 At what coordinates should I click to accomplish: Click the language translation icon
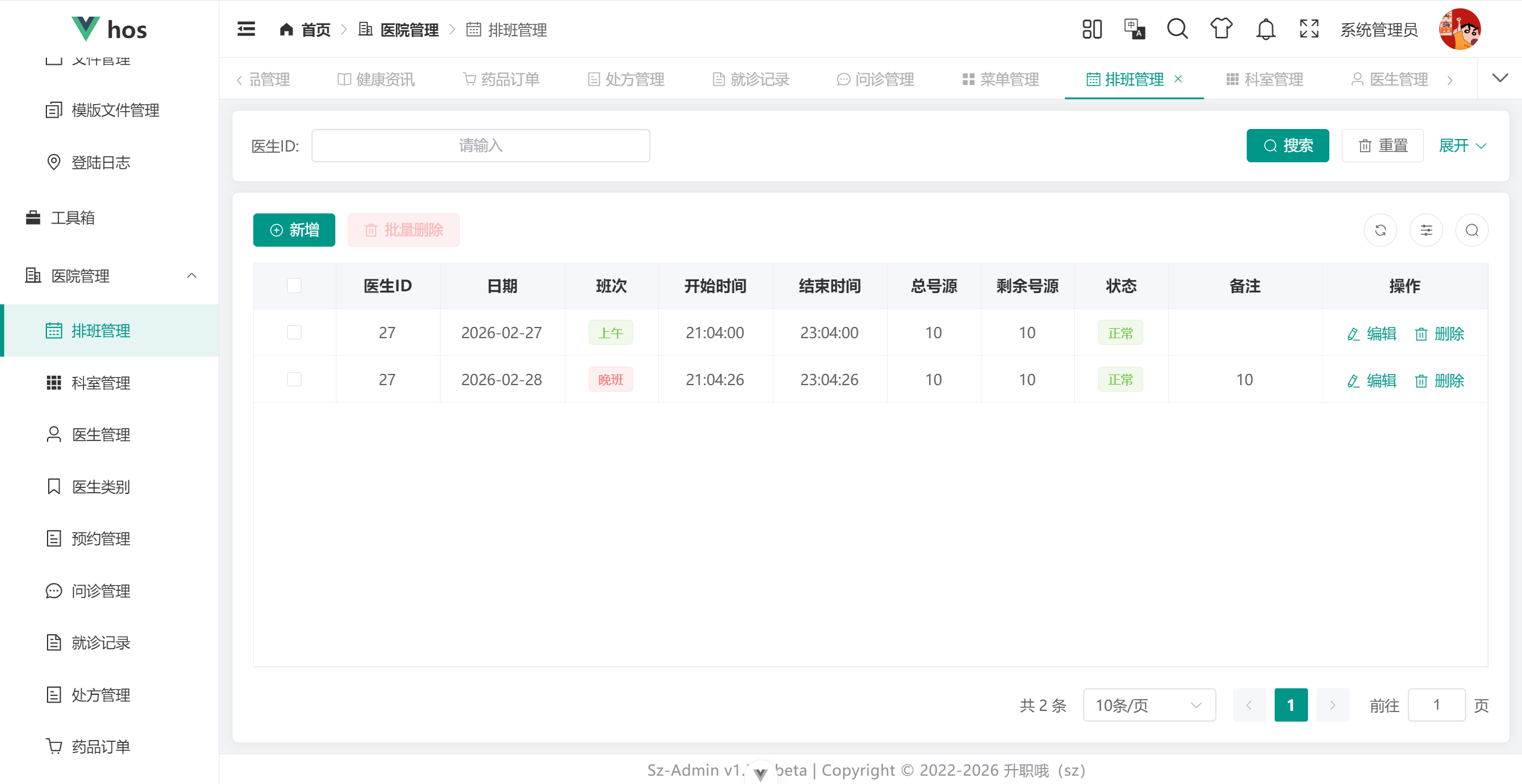click(x=1134, y=29)
